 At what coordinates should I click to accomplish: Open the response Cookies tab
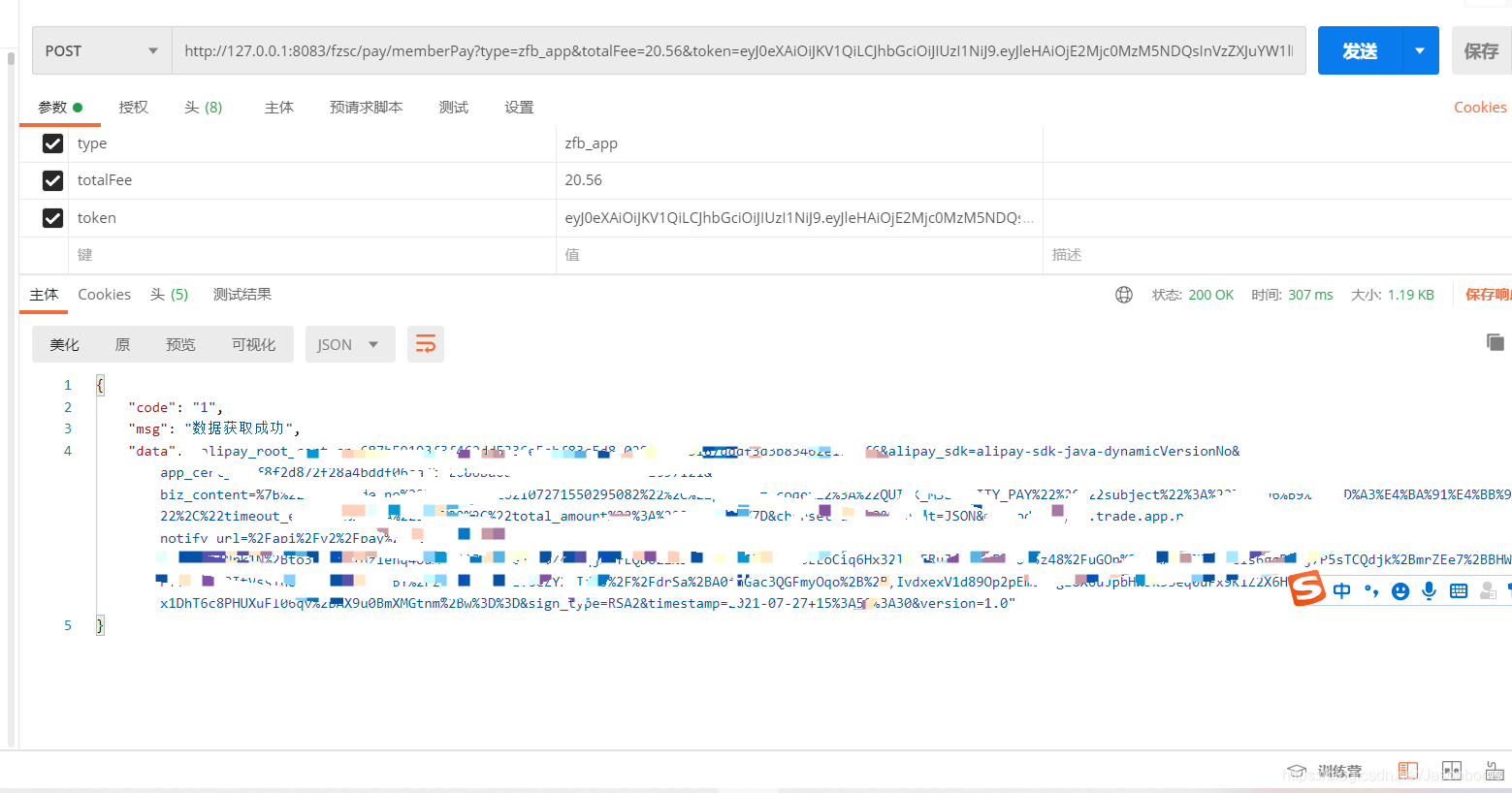coord(104,295)
